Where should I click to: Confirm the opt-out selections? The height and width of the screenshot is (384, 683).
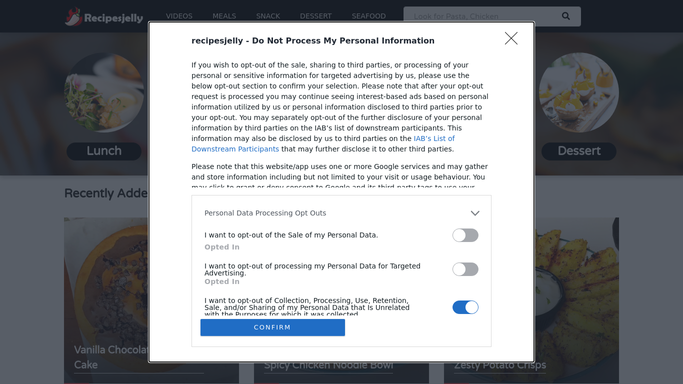click(x=273, y=327)
